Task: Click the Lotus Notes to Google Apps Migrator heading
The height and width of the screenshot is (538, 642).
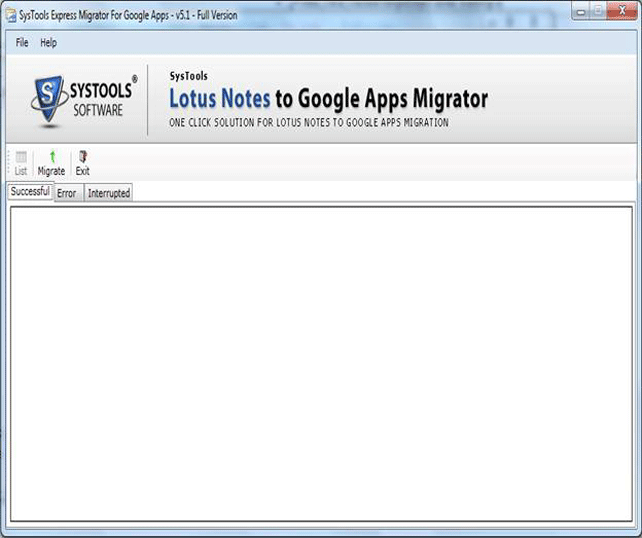Action: pyautogui.click(x=328, y=99)
